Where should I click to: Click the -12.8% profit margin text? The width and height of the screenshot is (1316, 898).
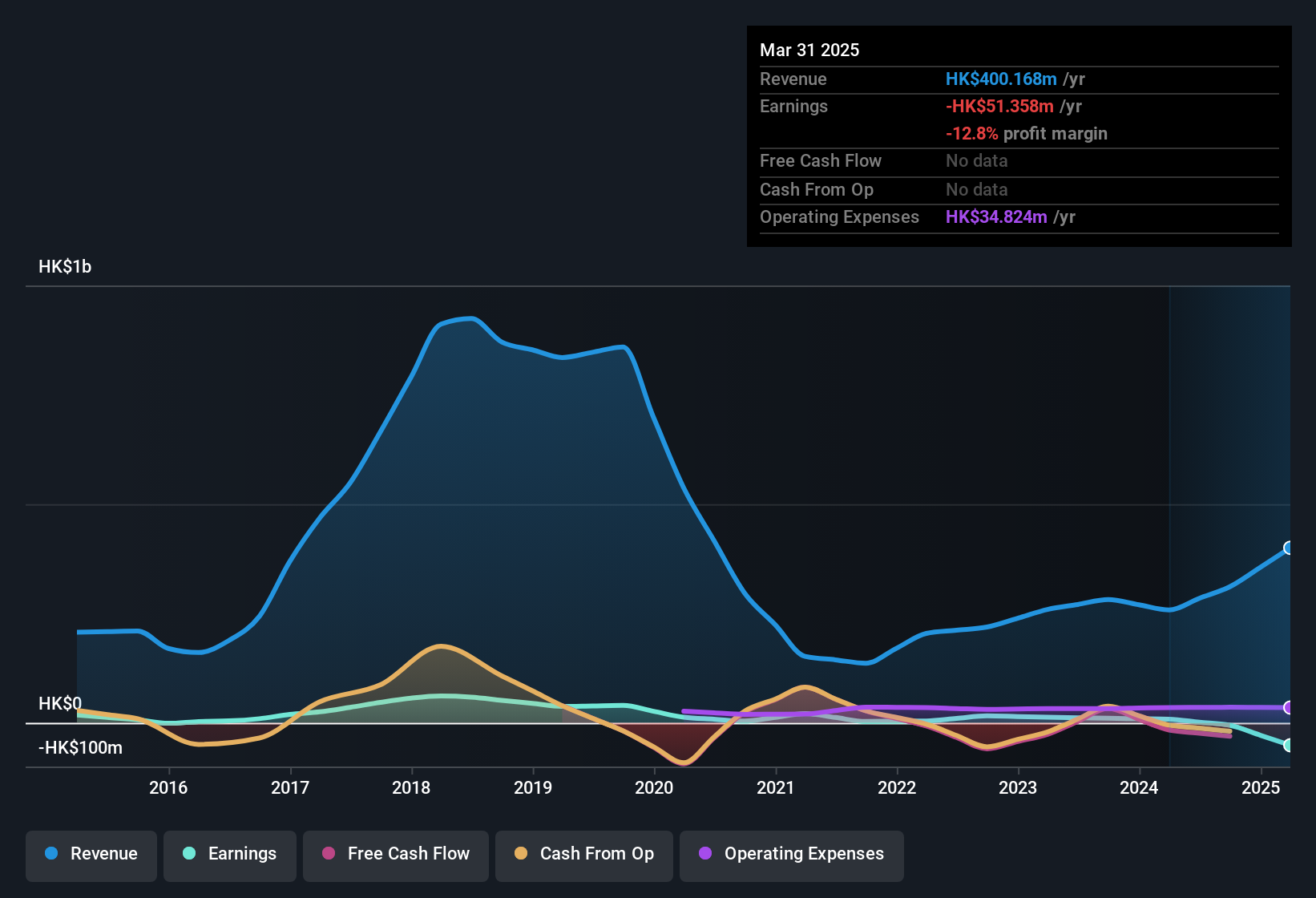1027,134
